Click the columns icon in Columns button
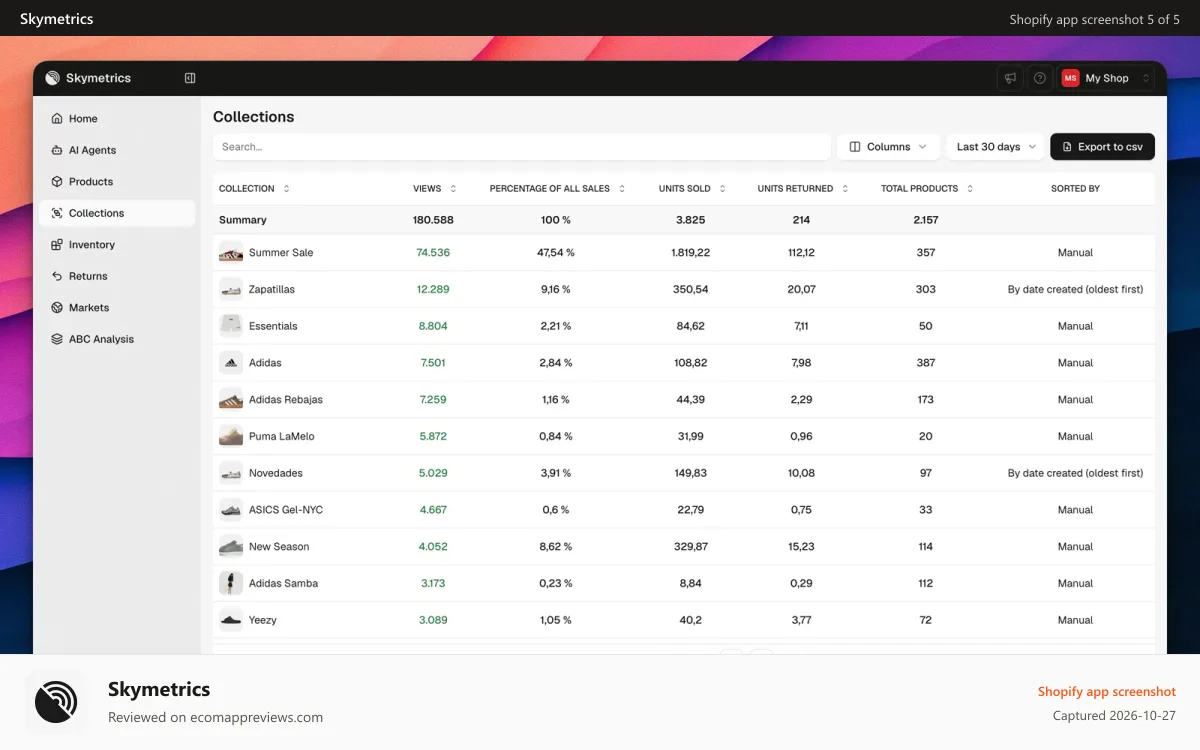1200x750 pixels. click(x=855, y=147)
